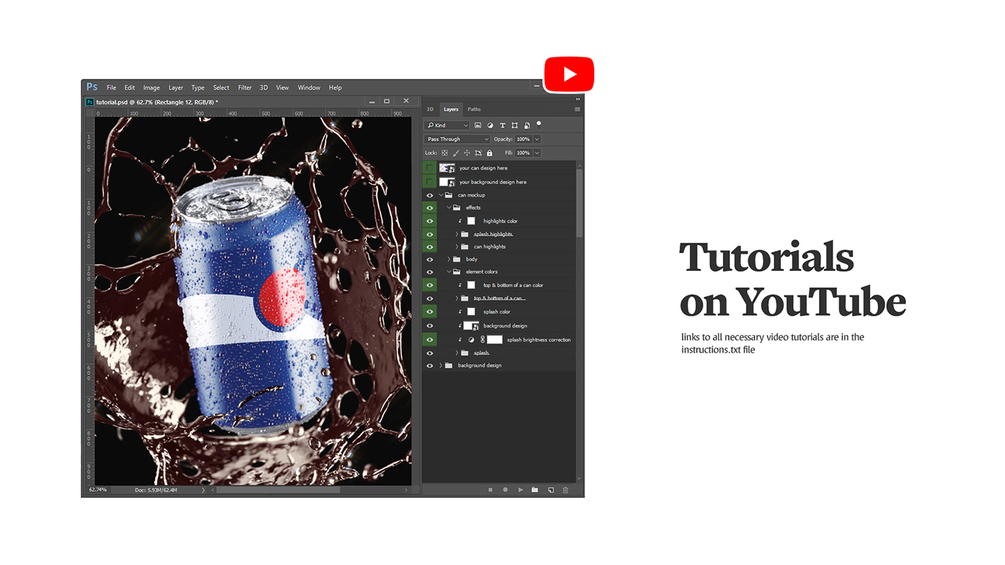Filter layers by smart object icon
Viewport: 1005px width, 565px height.
tap(527, 126)
